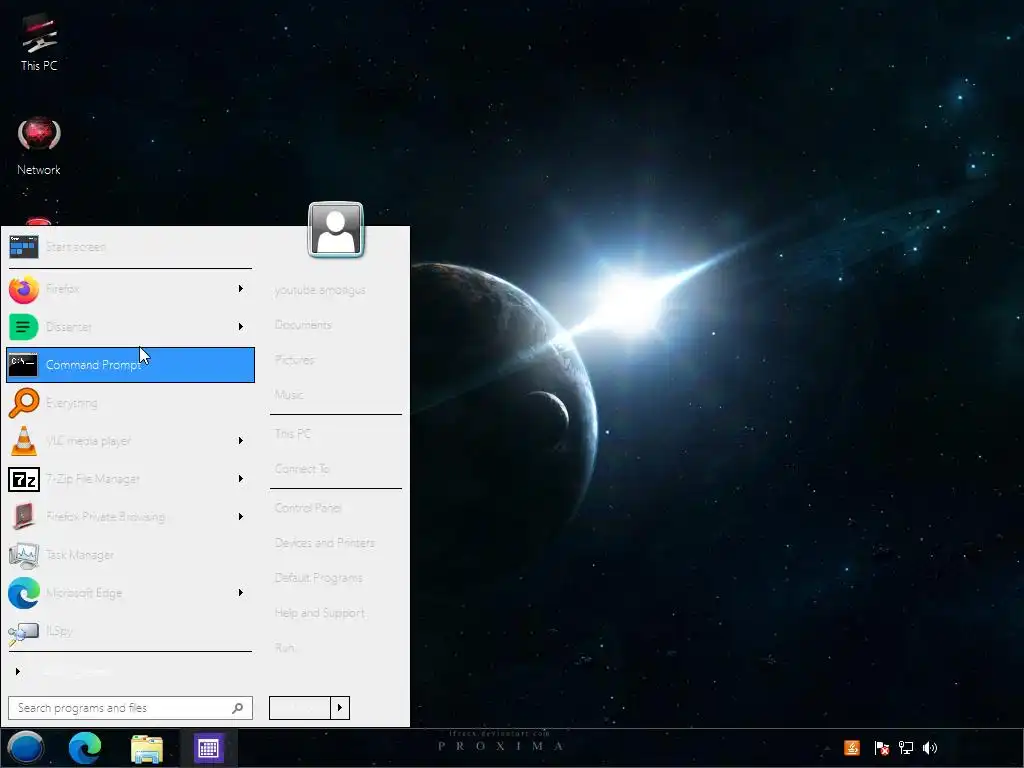Open Control Panel from the start menu
This screenshot has height=768, width=1024.
click(x=308, y=507)
